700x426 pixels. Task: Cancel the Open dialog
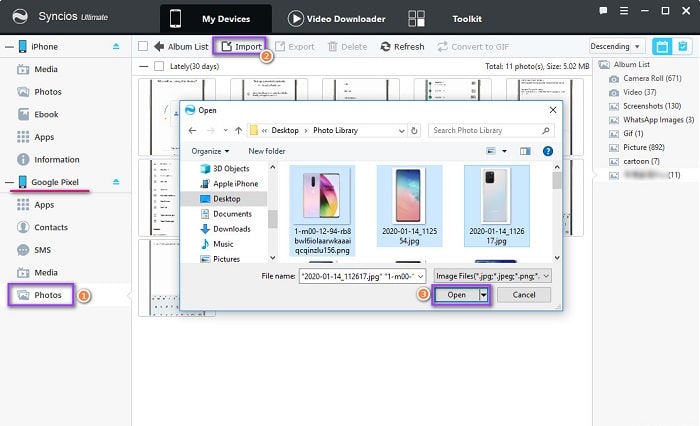point(524,295)
